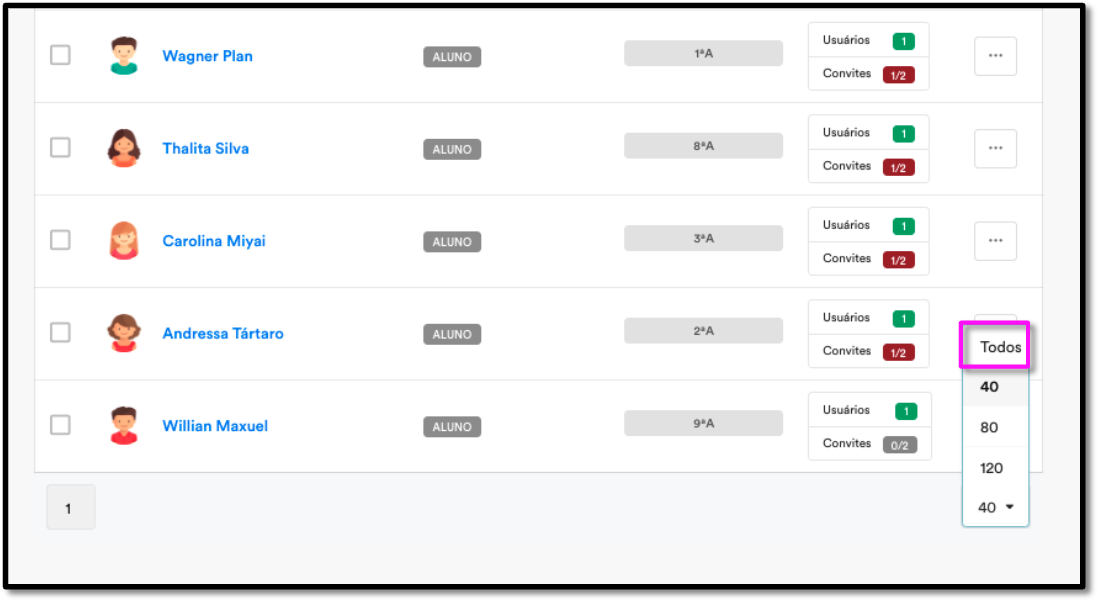Screen dimensions: 1098x600
Task: Open the three-dots menu for Carolina Miyai
Action: (995, 241)
